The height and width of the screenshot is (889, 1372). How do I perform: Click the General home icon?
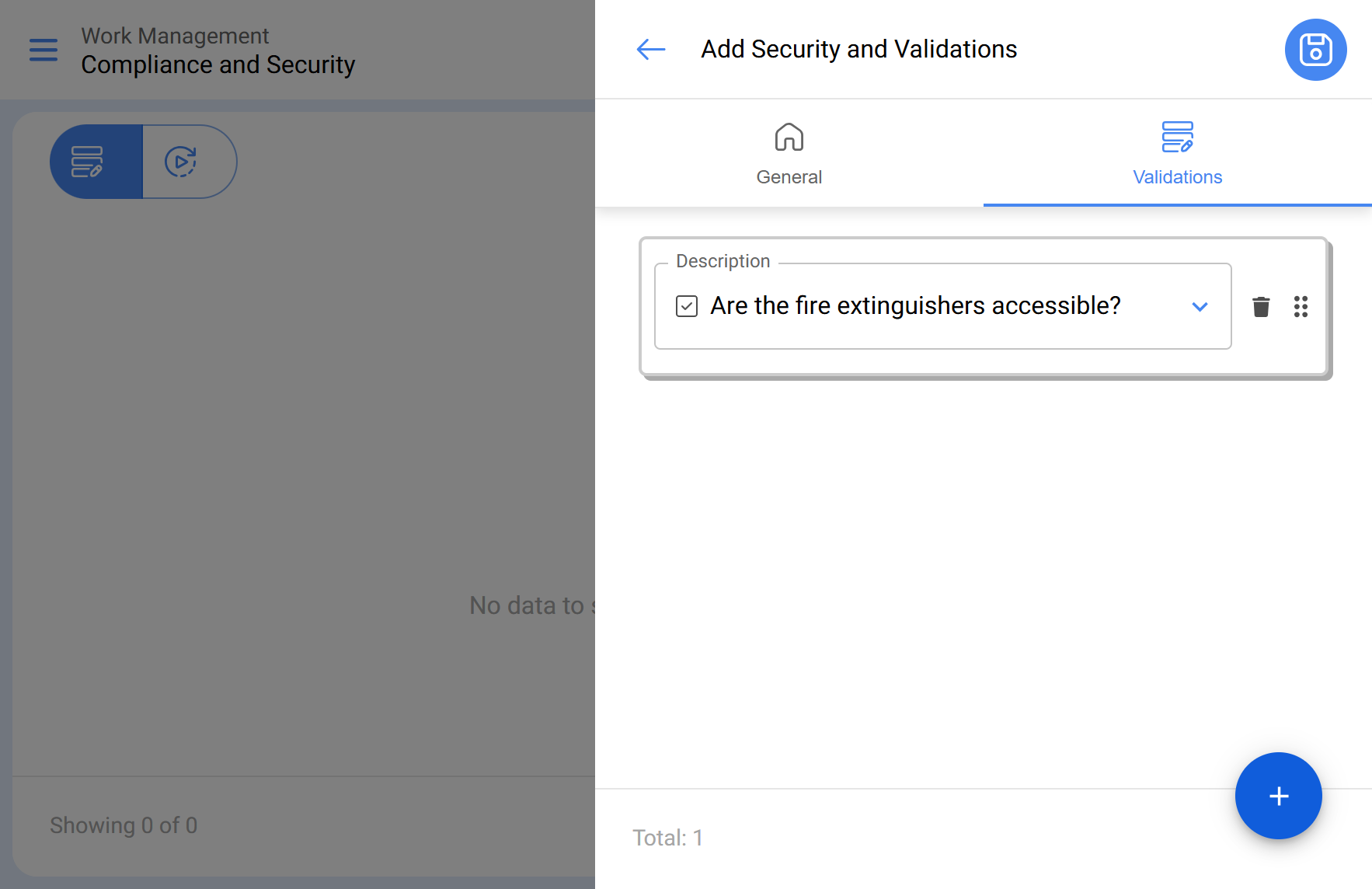point(789,138)
